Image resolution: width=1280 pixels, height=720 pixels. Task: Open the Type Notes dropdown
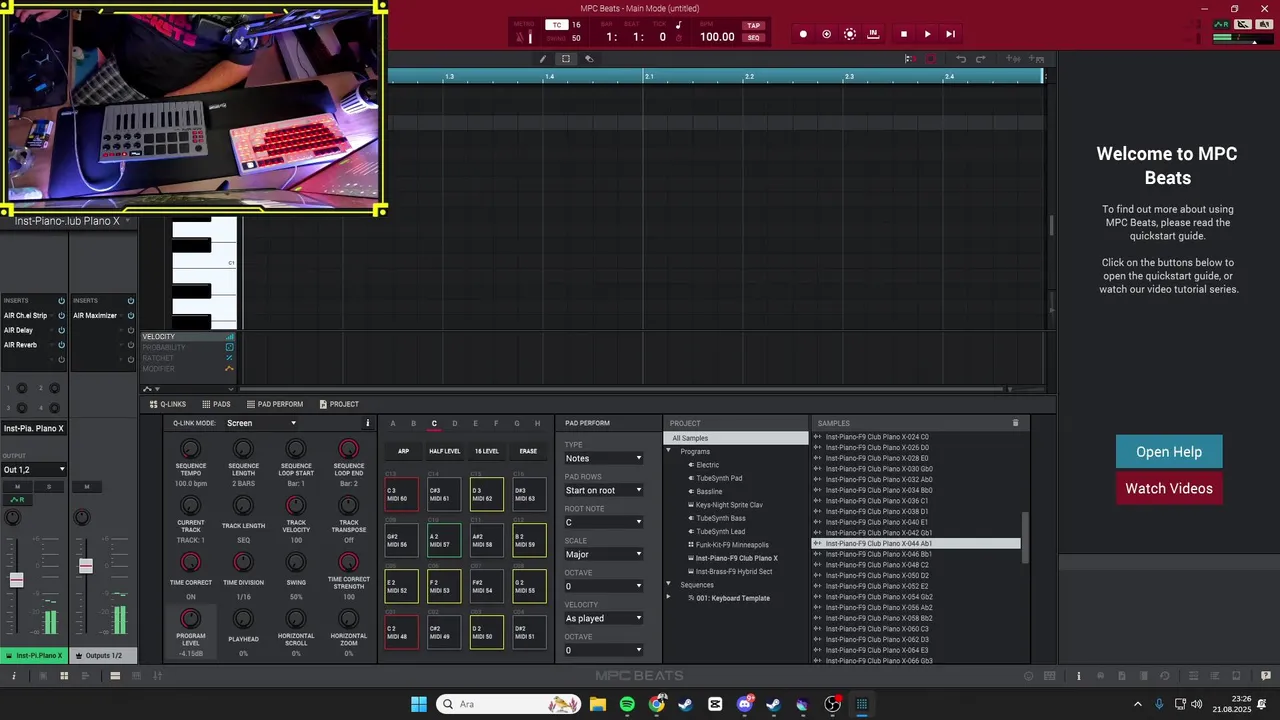[604, 458]
